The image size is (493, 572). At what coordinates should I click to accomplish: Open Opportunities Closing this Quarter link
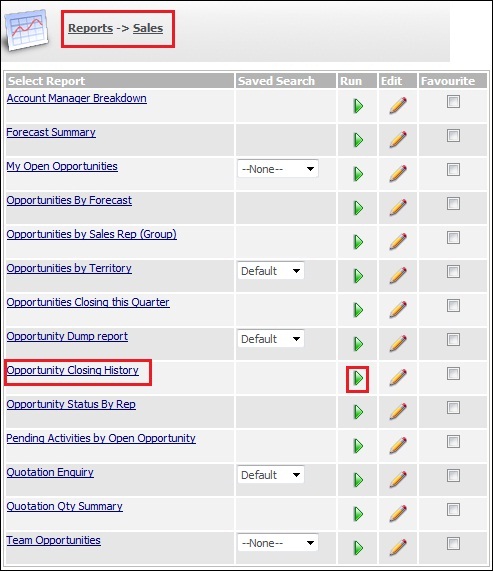88,302
